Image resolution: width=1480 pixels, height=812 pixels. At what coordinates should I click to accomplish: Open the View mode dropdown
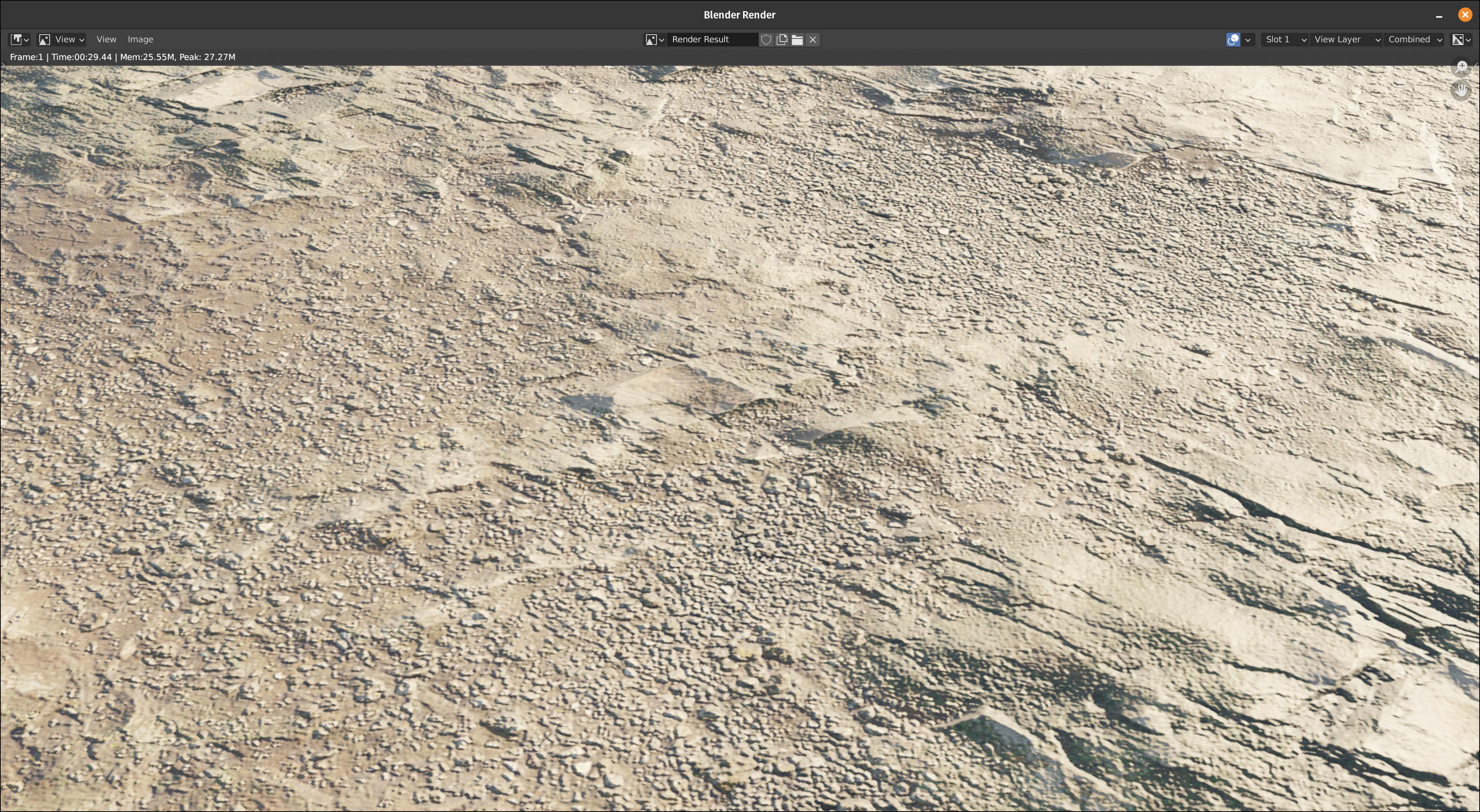tap(62, 39)
